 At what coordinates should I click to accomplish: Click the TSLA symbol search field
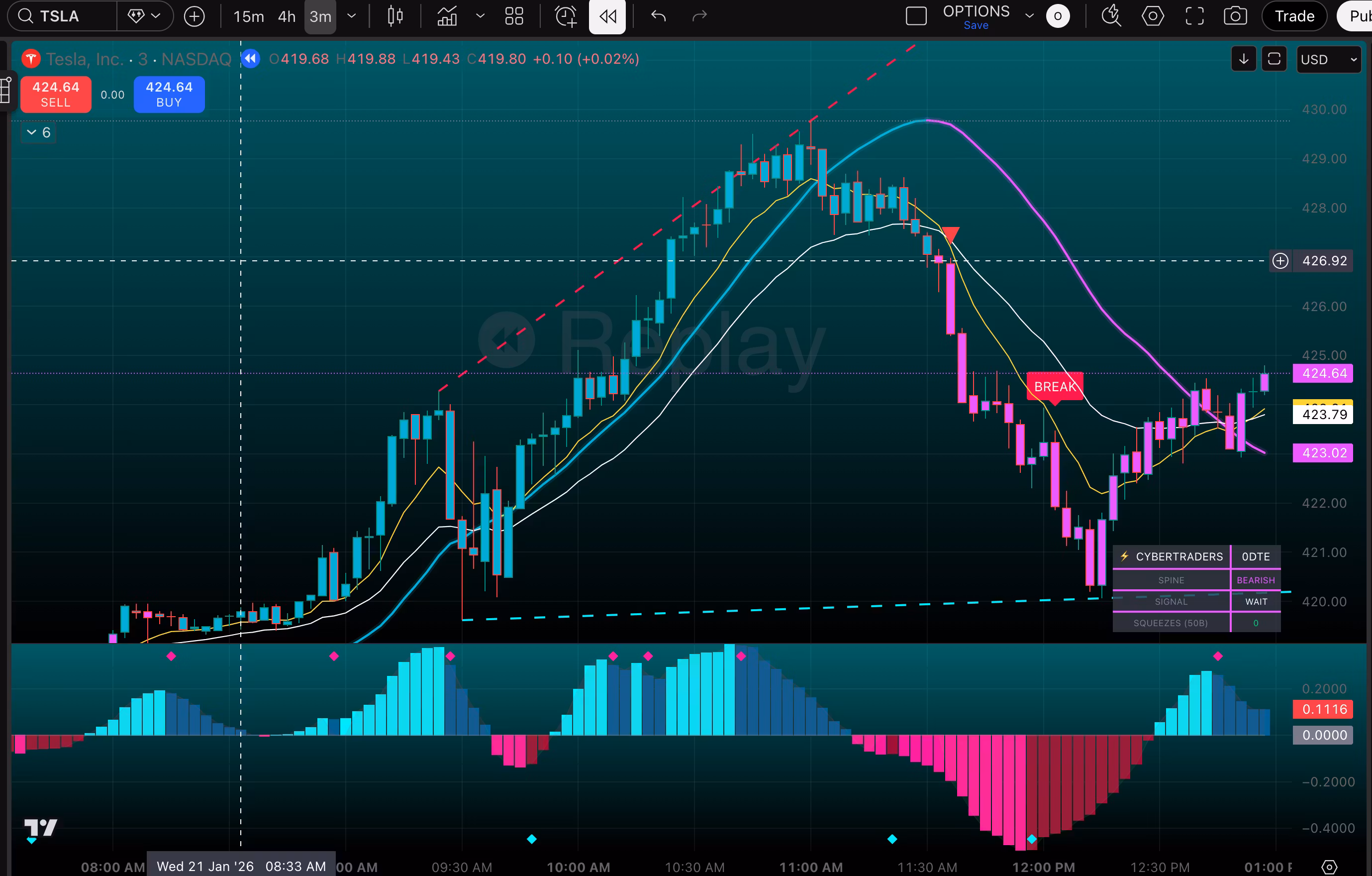pos(60,16)
